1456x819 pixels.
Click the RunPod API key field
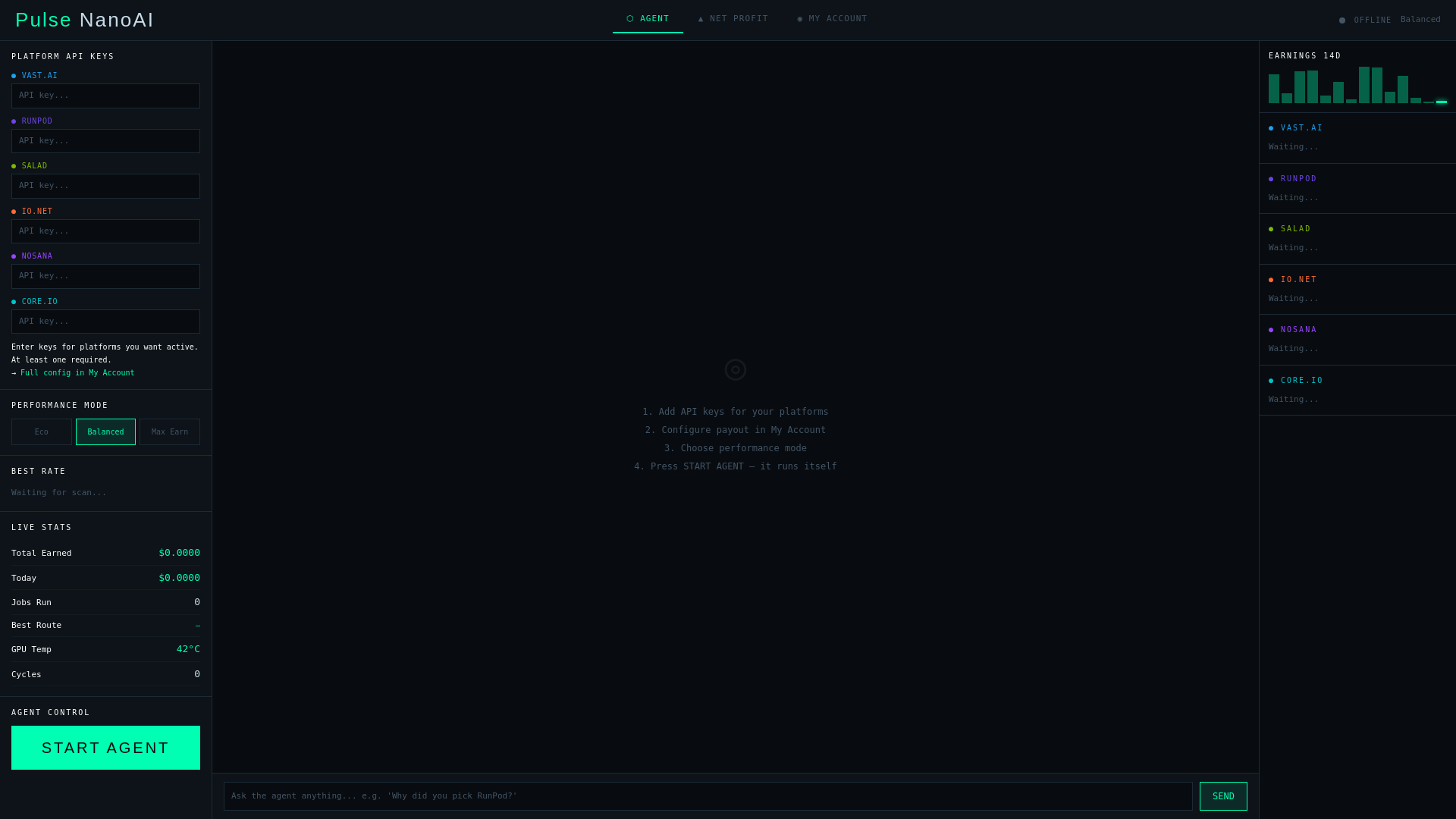click(105, 141)
